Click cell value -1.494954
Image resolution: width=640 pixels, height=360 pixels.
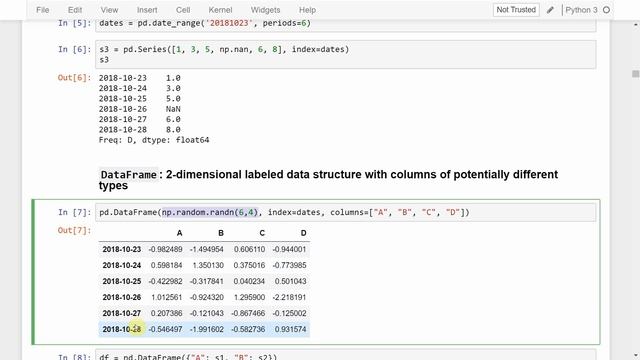coord(207,249)
